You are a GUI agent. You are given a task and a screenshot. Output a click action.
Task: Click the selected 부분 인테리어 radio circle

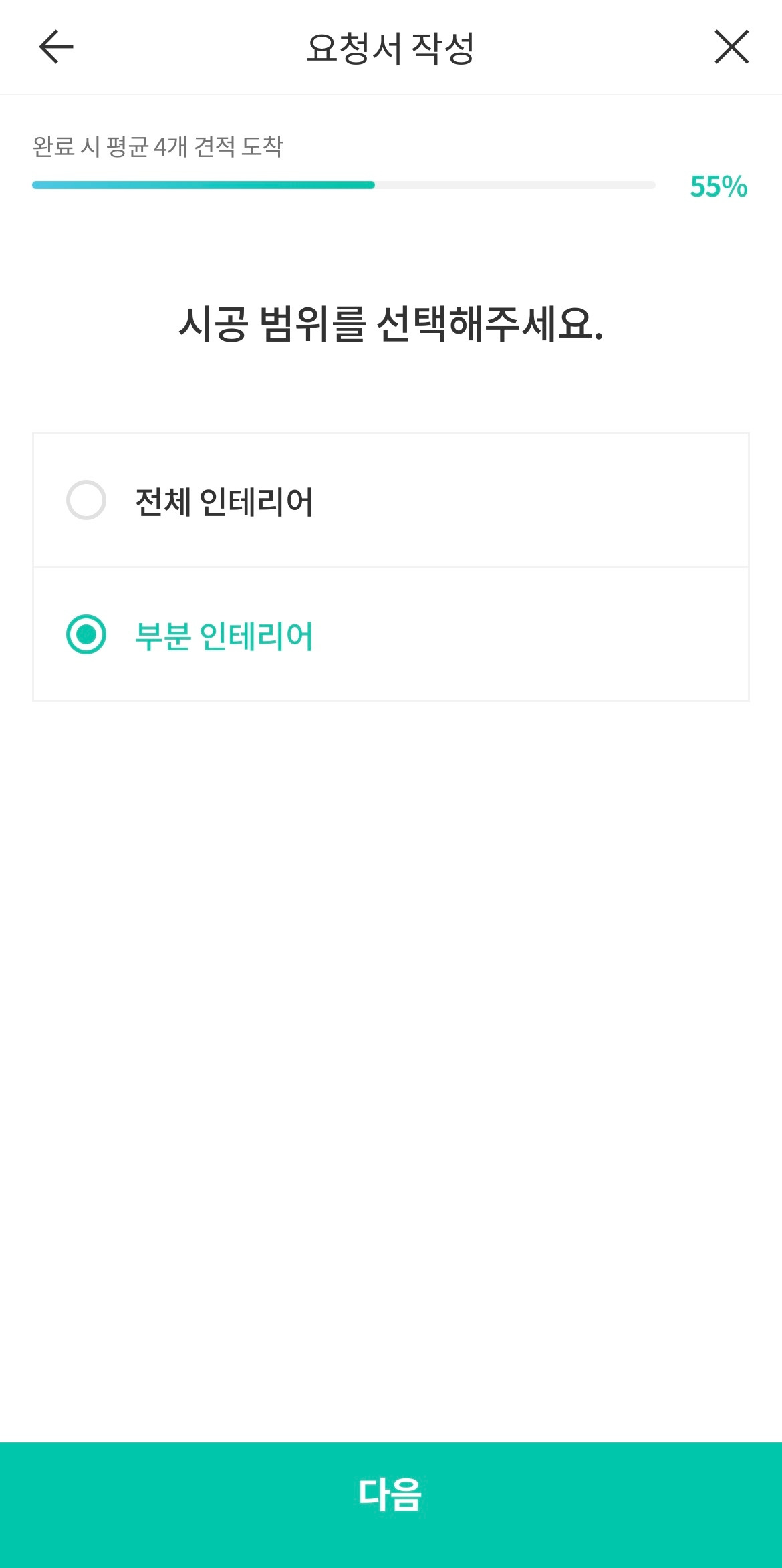pyautogui.click(x=86, y=634)
